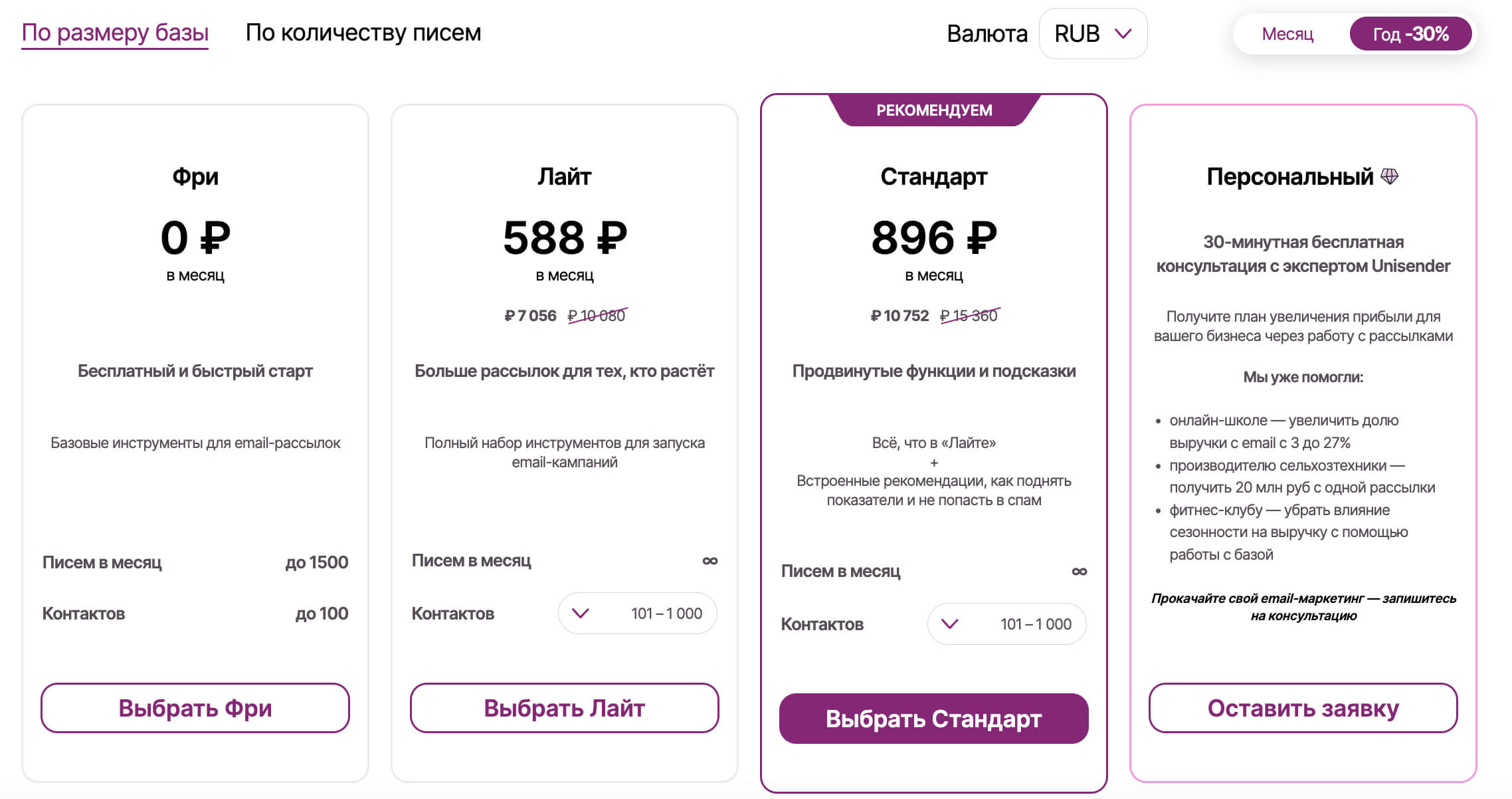Click the infinity symbol in the Лайт plan
This screenshot has width=1512, height=799.
[709, 561]
